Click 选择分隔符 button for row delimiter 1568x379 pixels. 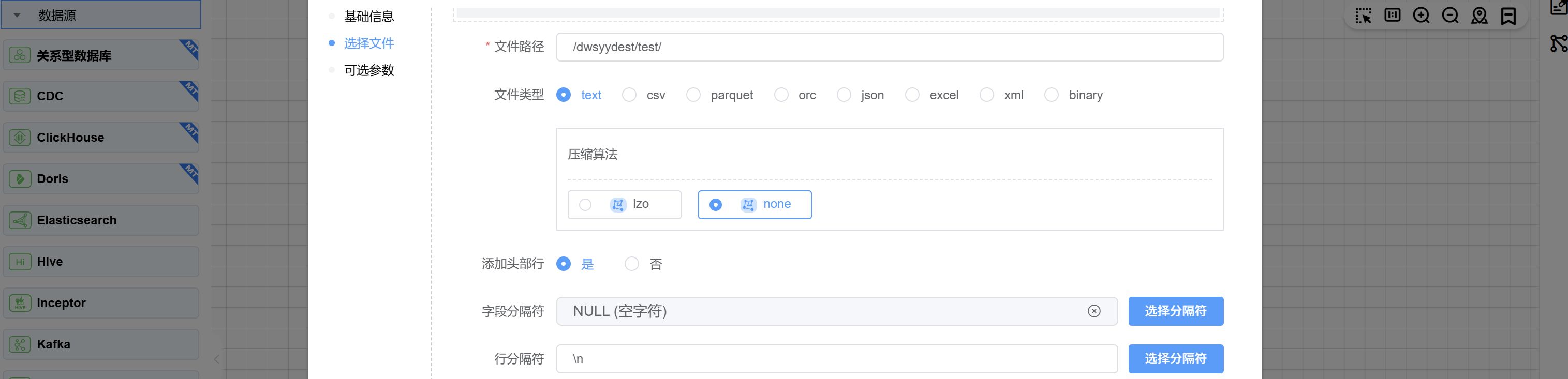(1175, 359)
